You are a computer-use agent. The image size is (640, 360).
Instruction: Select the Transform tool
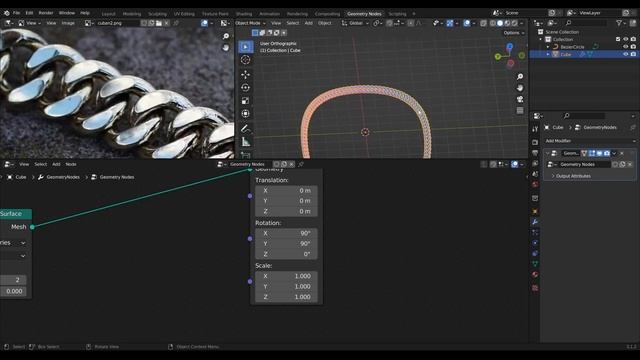tap(245, 113)
